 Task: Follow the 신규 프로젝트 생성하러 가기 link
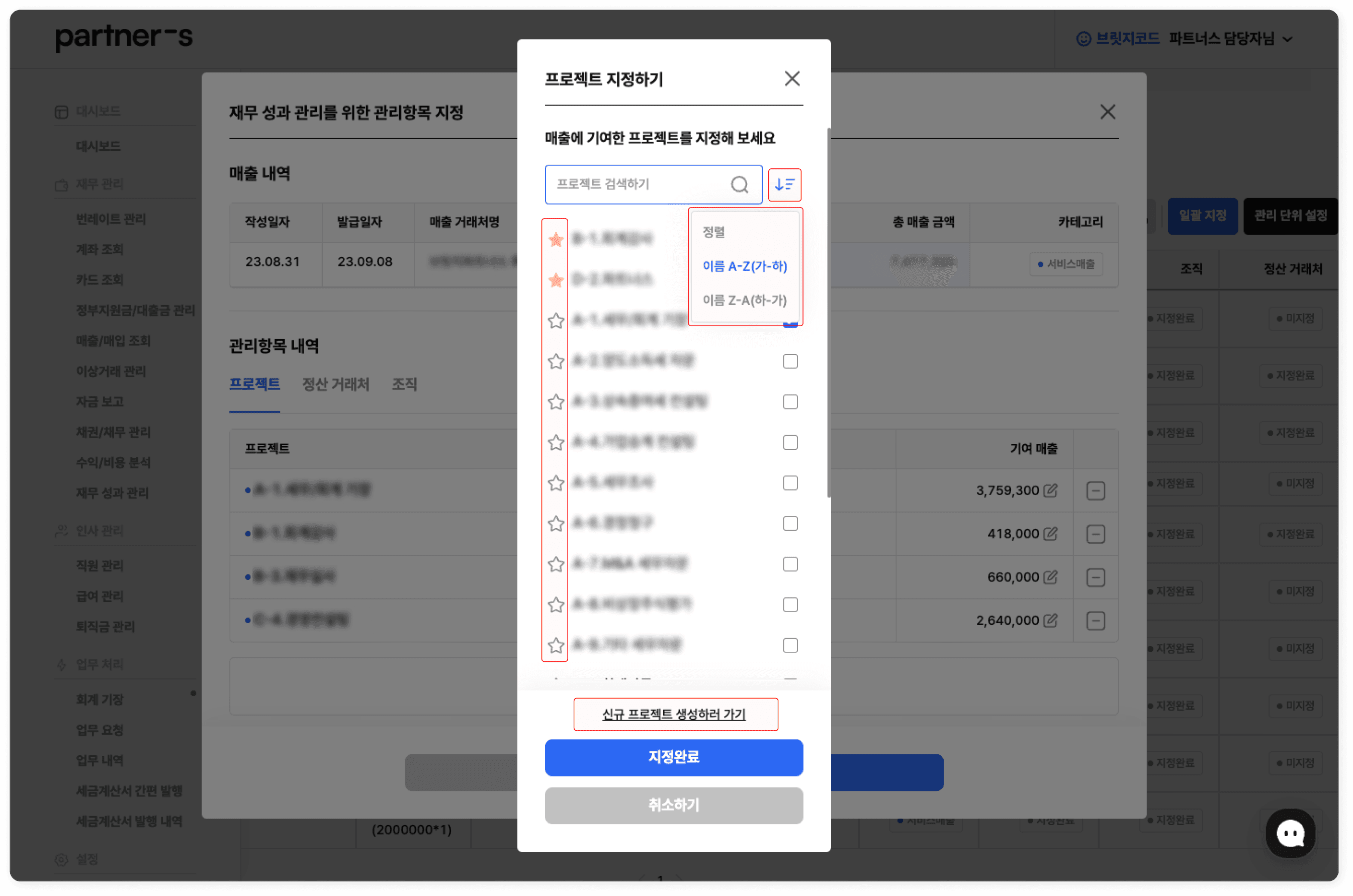674,714
